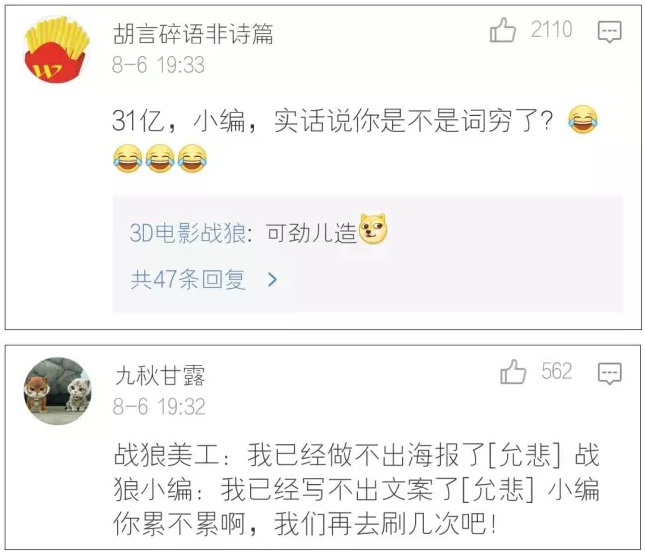Click the 2110 like count
The height and width of the screenshot is (554, 645).
[x=551, y=30]
